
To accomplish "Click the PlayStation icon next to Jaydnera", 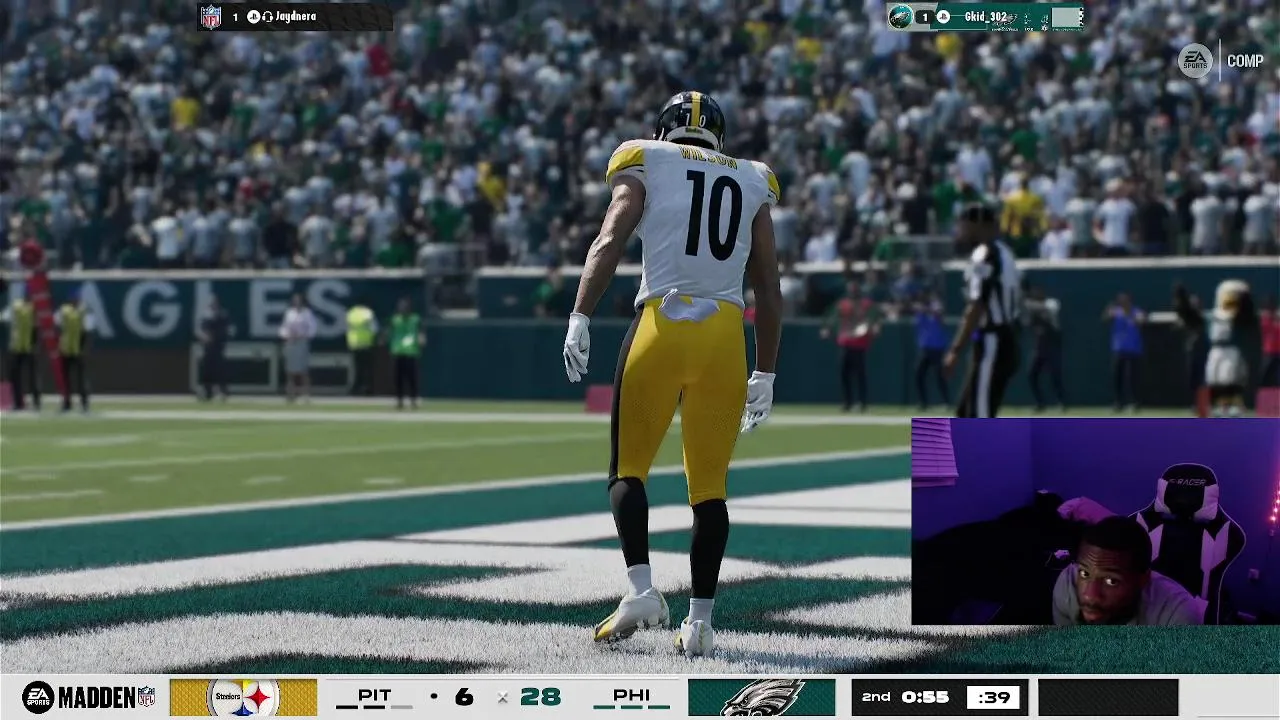I will pos(253,17).
